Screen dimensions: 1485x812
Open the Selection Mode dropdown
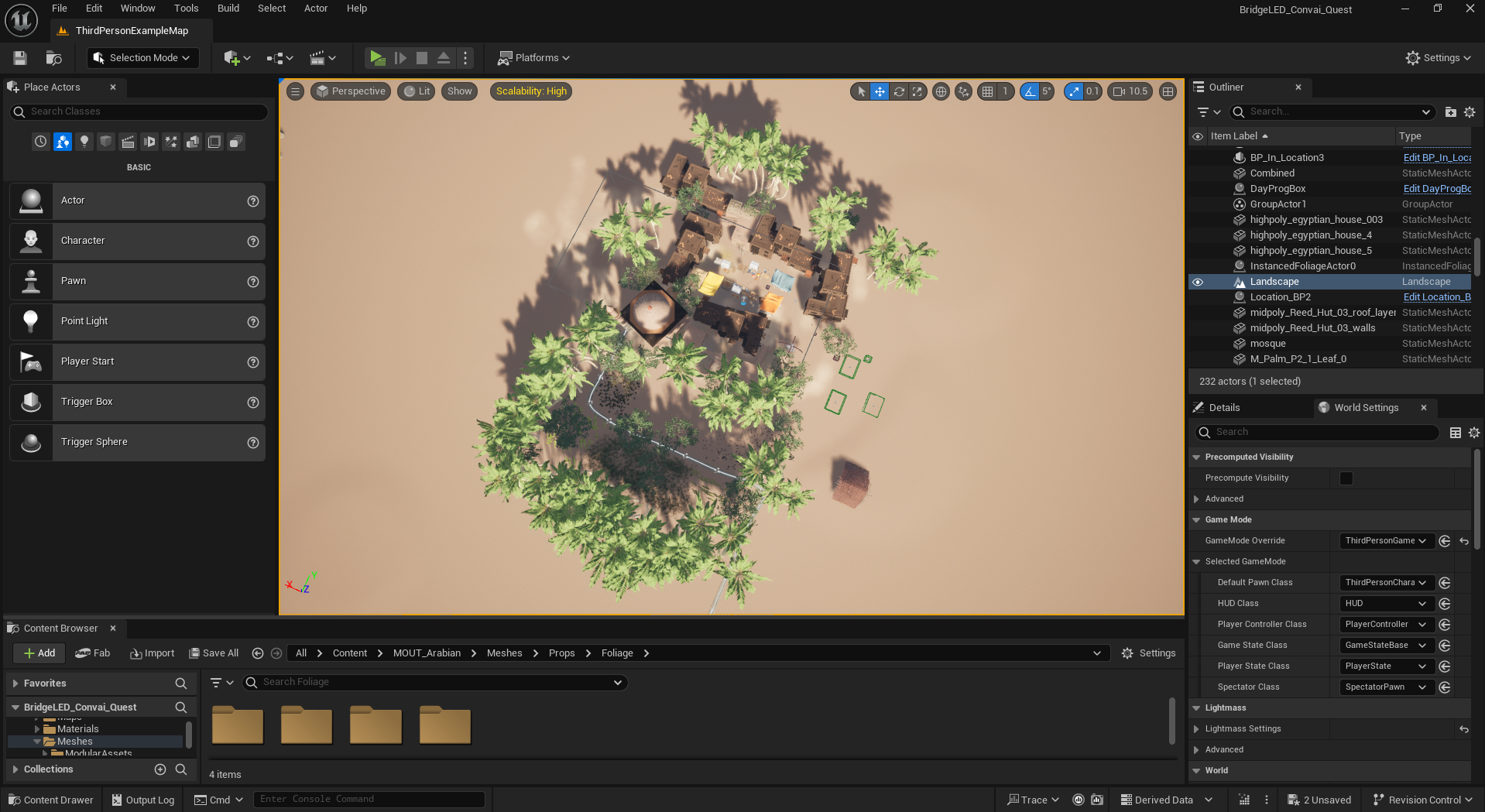(x=143, y=58)
